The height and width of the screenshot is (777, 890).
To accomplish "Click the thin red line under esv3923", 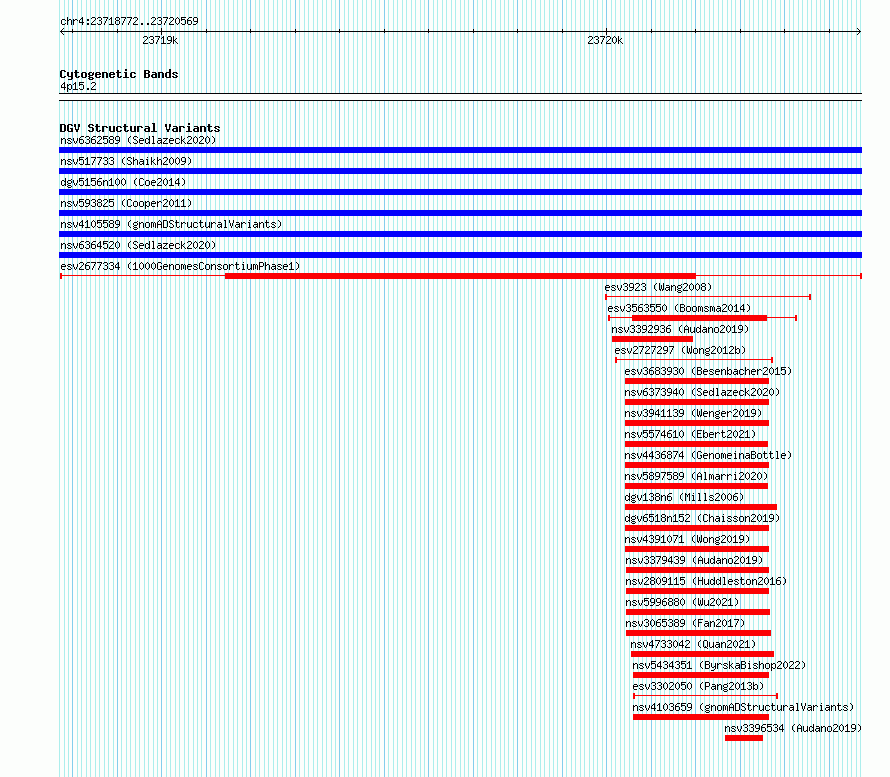I will (708, 297).
